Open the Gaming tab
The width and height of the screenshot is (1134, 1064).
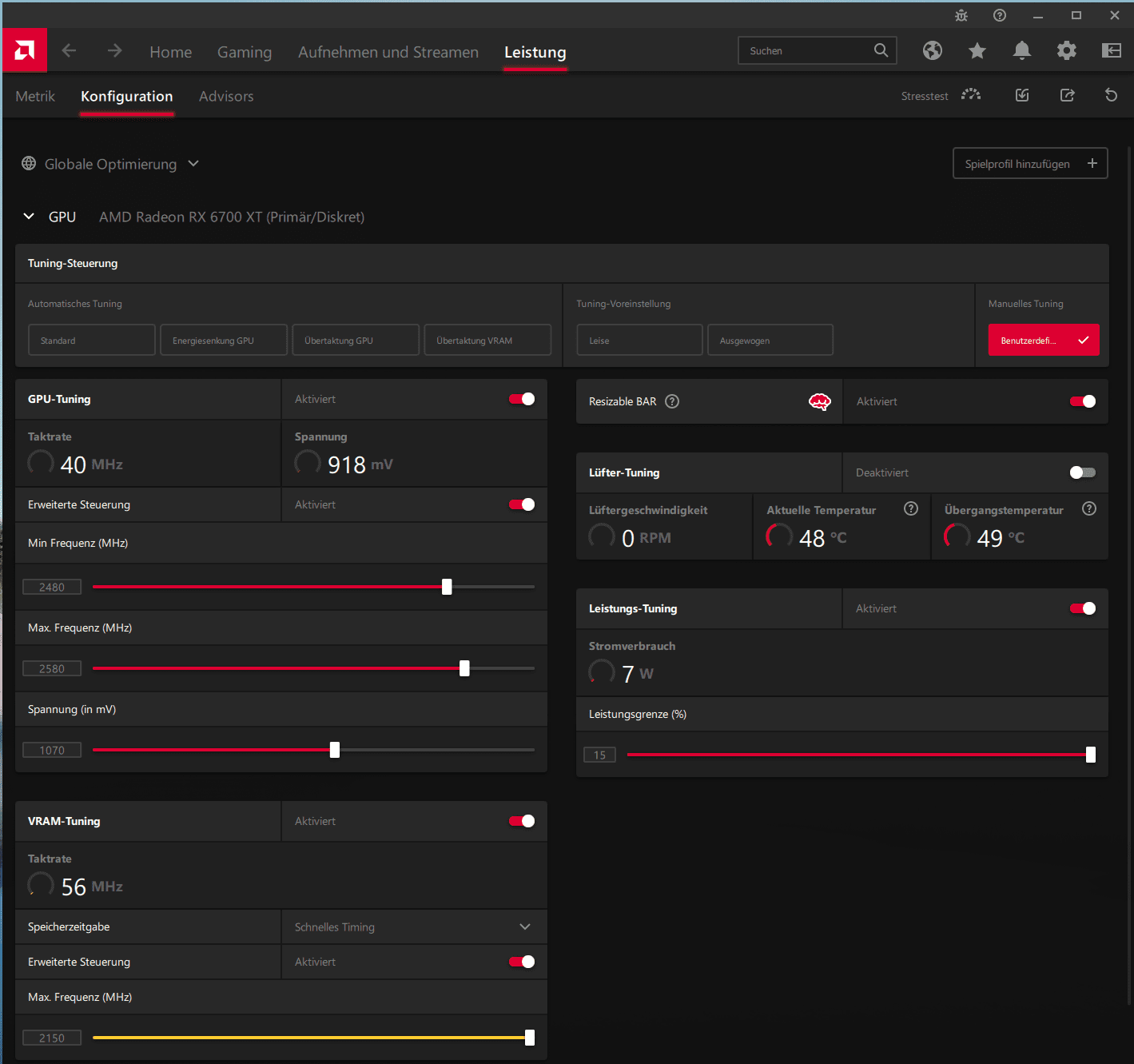[245, 52]
